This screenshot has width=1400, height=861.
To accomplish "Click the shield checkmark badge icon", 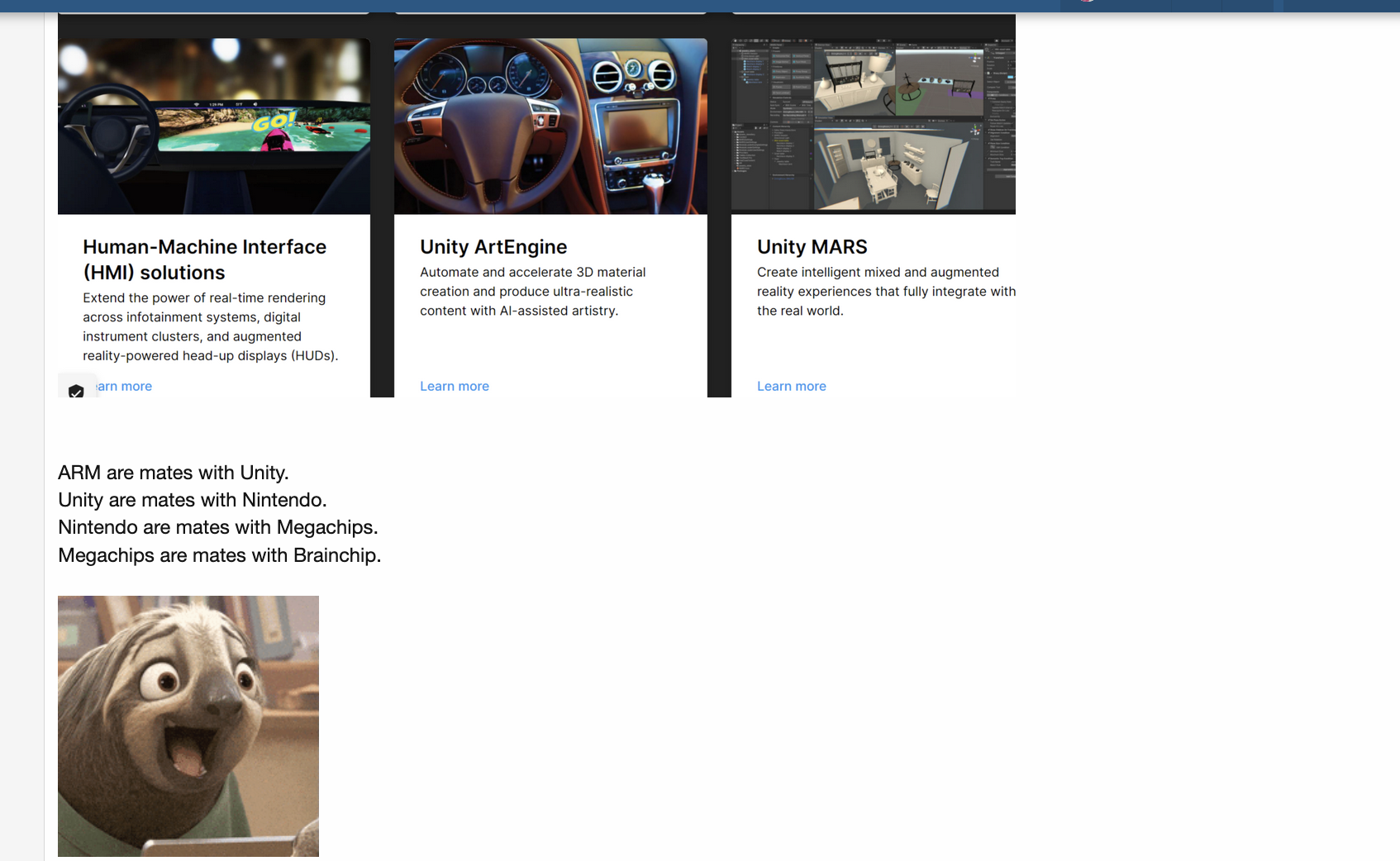I will tap(76, 391).
